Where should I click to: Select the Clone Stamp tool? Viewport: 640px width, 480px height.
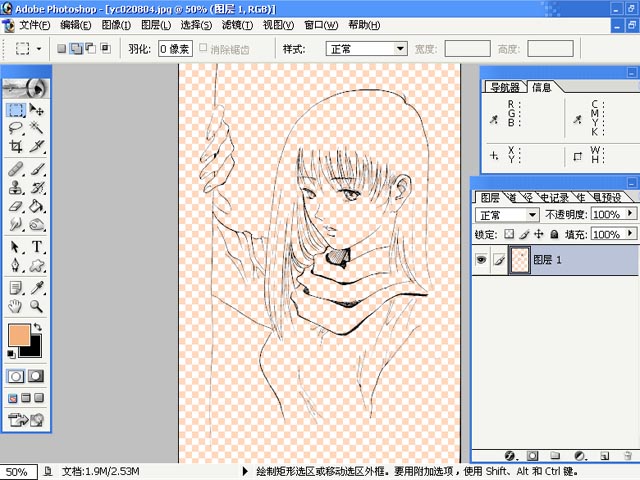(16, 188)
